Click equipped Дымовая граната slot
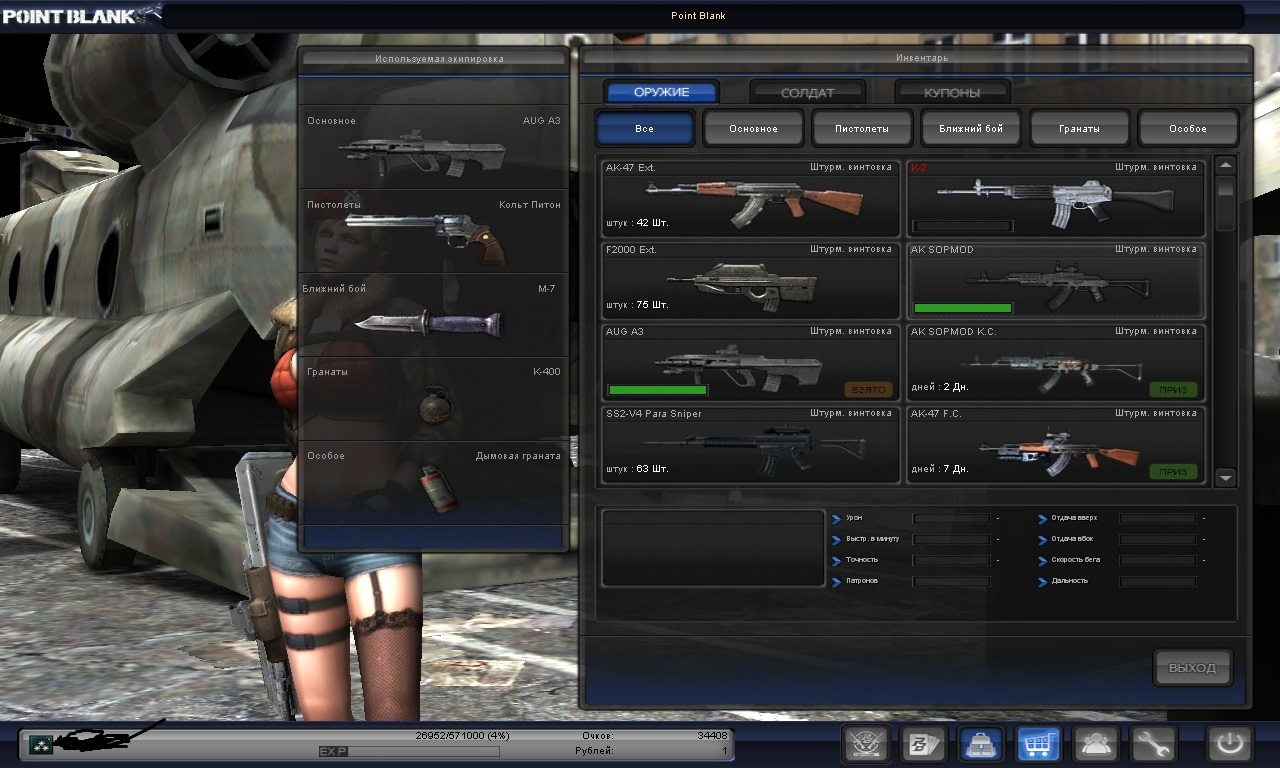 pyautogui.click(x=434, y=484)
